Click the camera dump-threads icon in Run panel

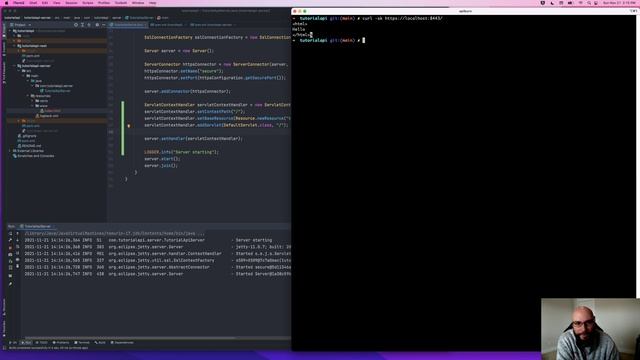(10, 254)
